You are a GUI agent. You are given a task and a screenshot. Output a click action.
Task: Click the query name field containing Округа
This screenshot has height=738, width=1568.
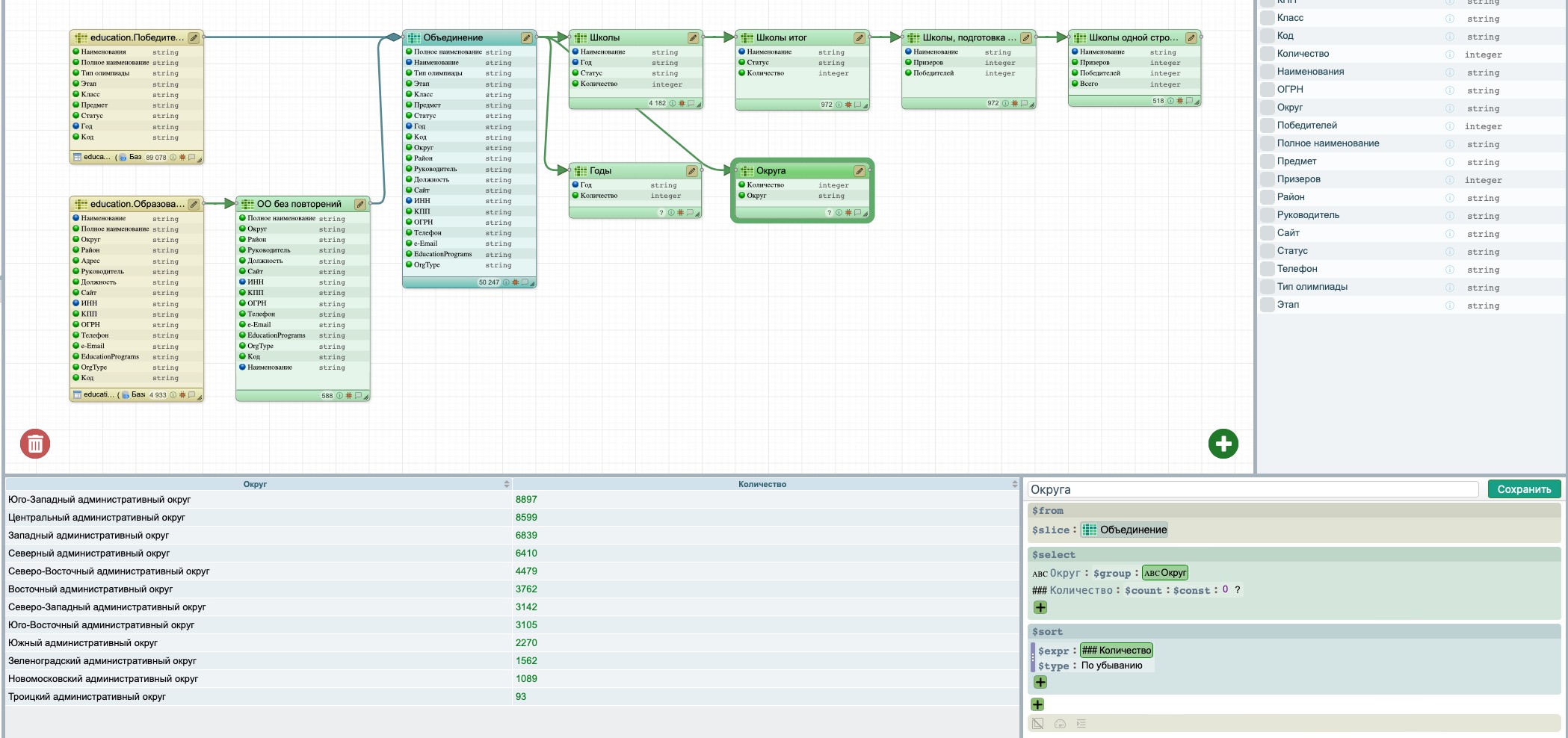[1252, 489]
